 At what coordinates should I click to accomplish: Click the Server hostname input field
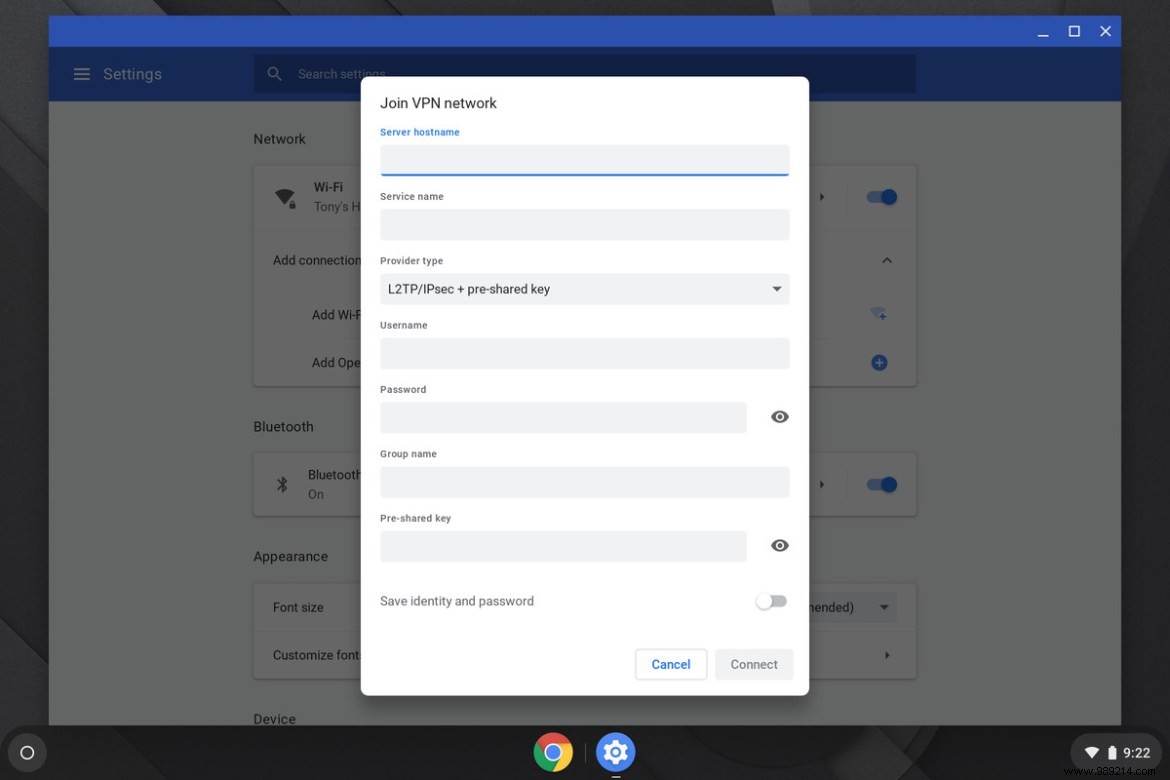pyautogui.click(x=584, y=160)
